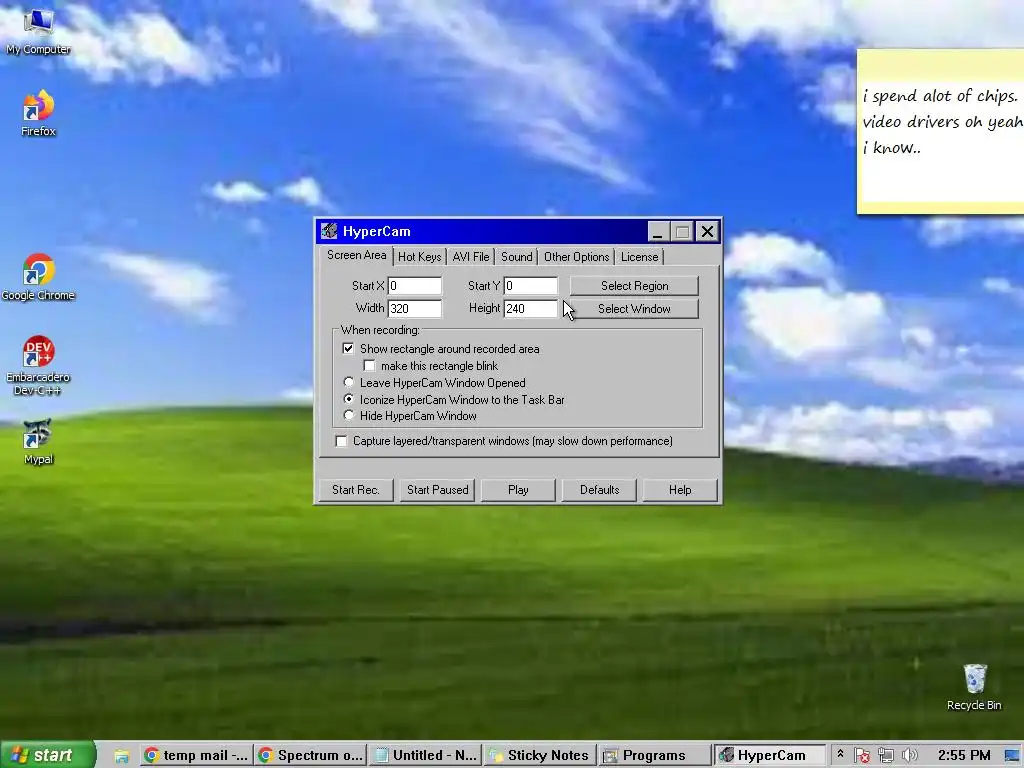The height and width of the screenshot is (768, 1024).
Task: Select the Embarcadero Dev-C++ desktop shortcut
Action: pos(38,366)
